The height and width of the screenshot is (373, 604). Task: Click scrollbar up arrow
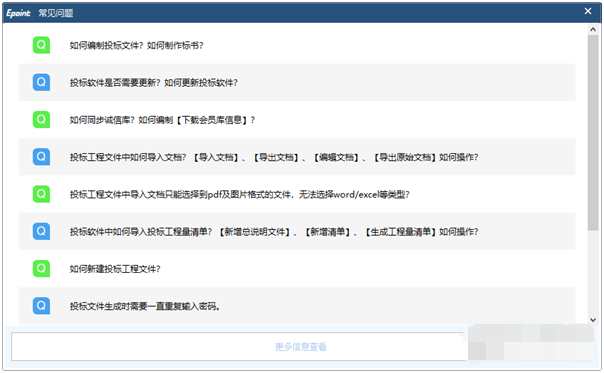click(593, 29)
